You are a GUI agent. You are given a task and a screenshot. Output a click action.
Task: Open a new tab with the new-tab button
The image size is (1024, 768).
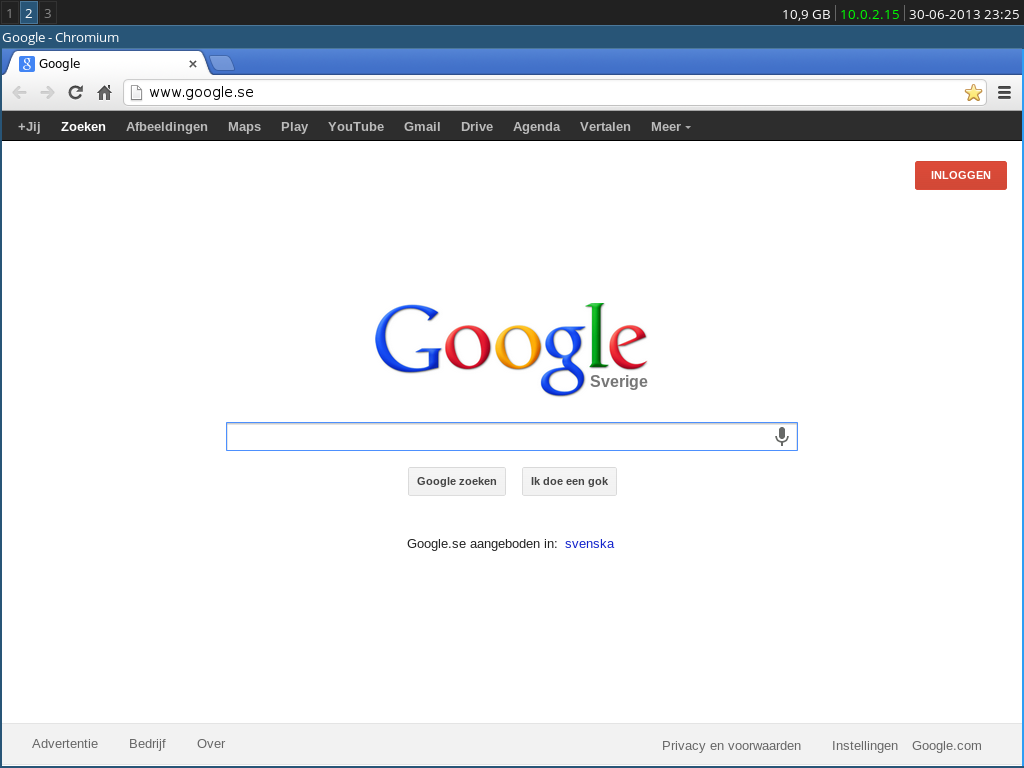[222, 63]
